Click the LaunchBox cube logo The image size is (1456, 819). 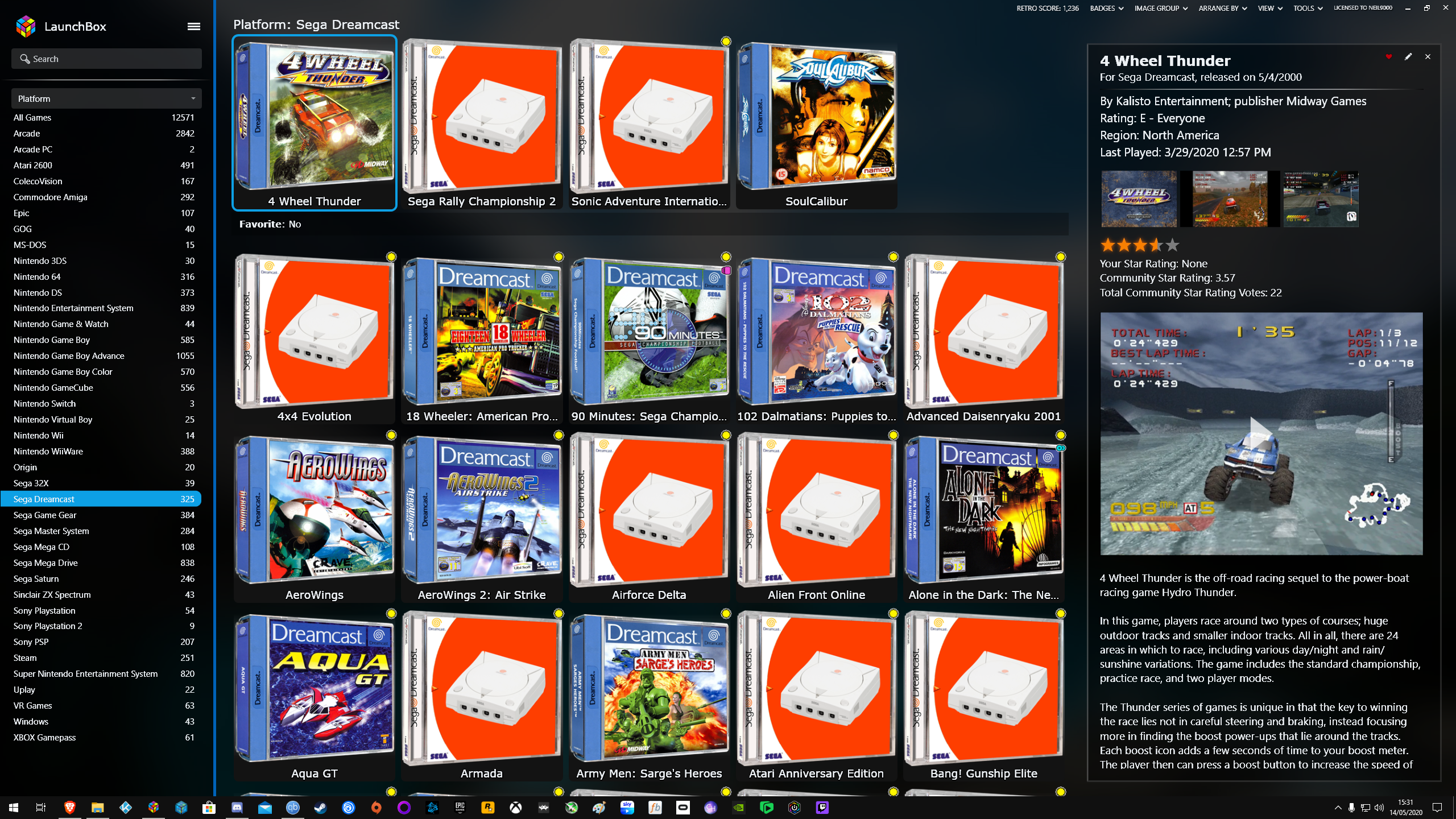(26, 26)
